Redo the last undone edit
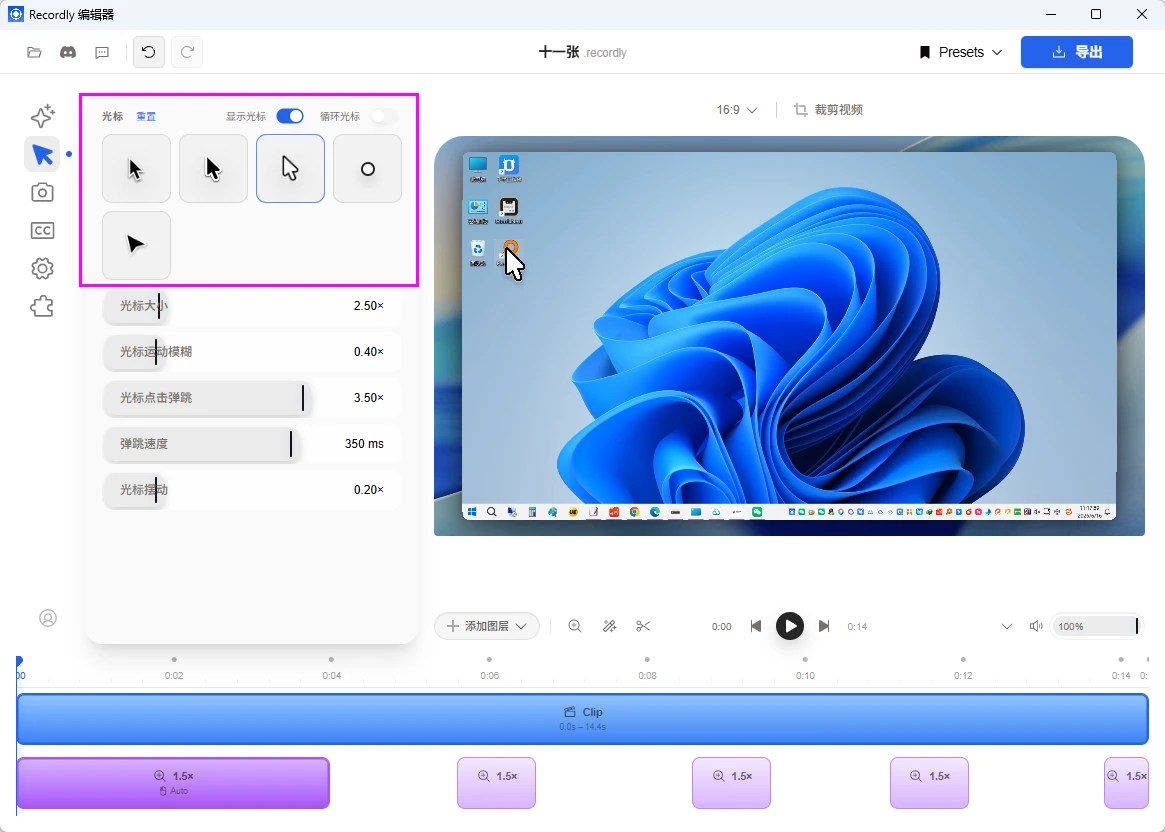This screenshot has width=1165, height=832. point(187,52)
